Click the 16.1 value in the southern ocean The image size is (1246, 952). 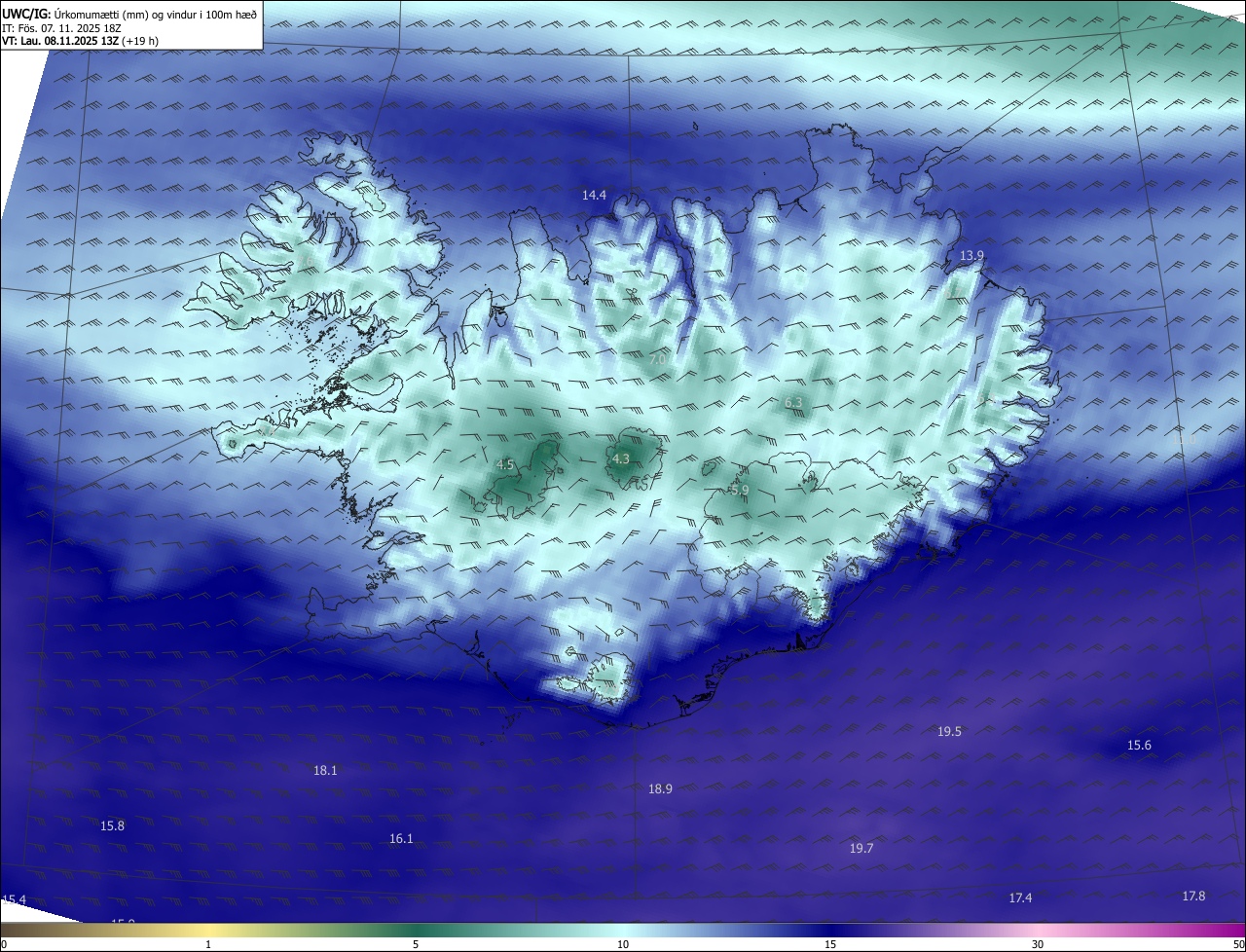pyautogui.click(x=401, y=839)
